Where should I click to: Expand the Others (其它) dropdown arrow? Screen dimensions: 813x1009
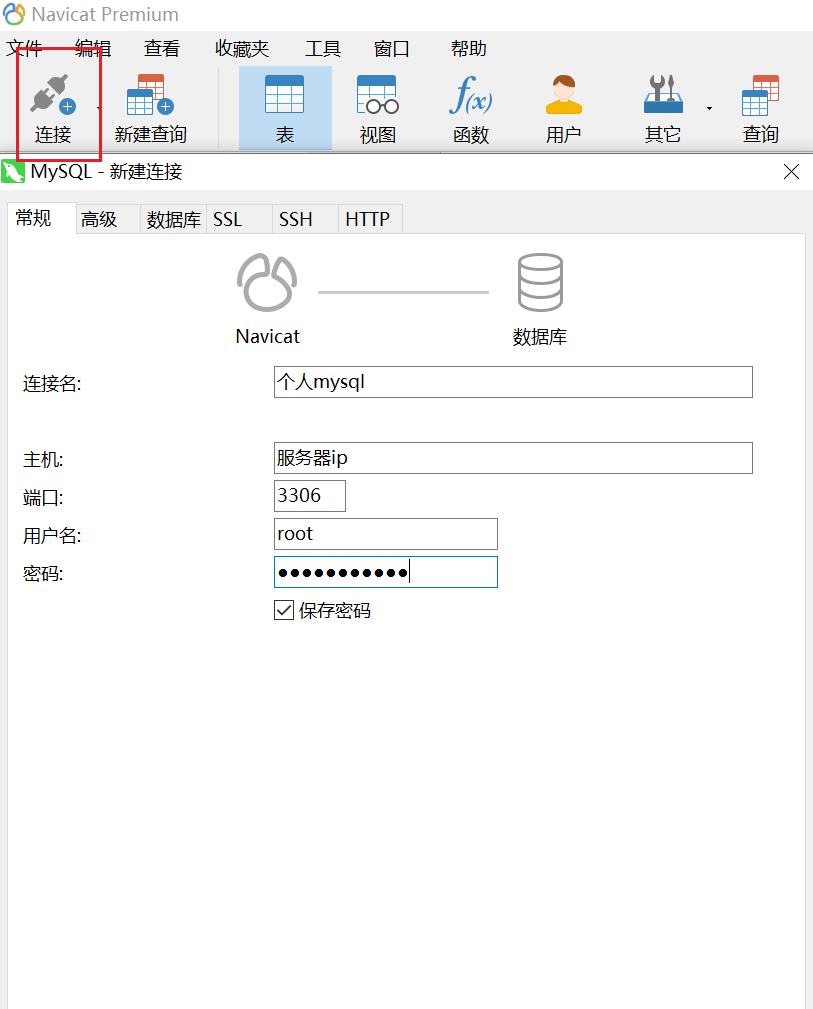(709, 108)
